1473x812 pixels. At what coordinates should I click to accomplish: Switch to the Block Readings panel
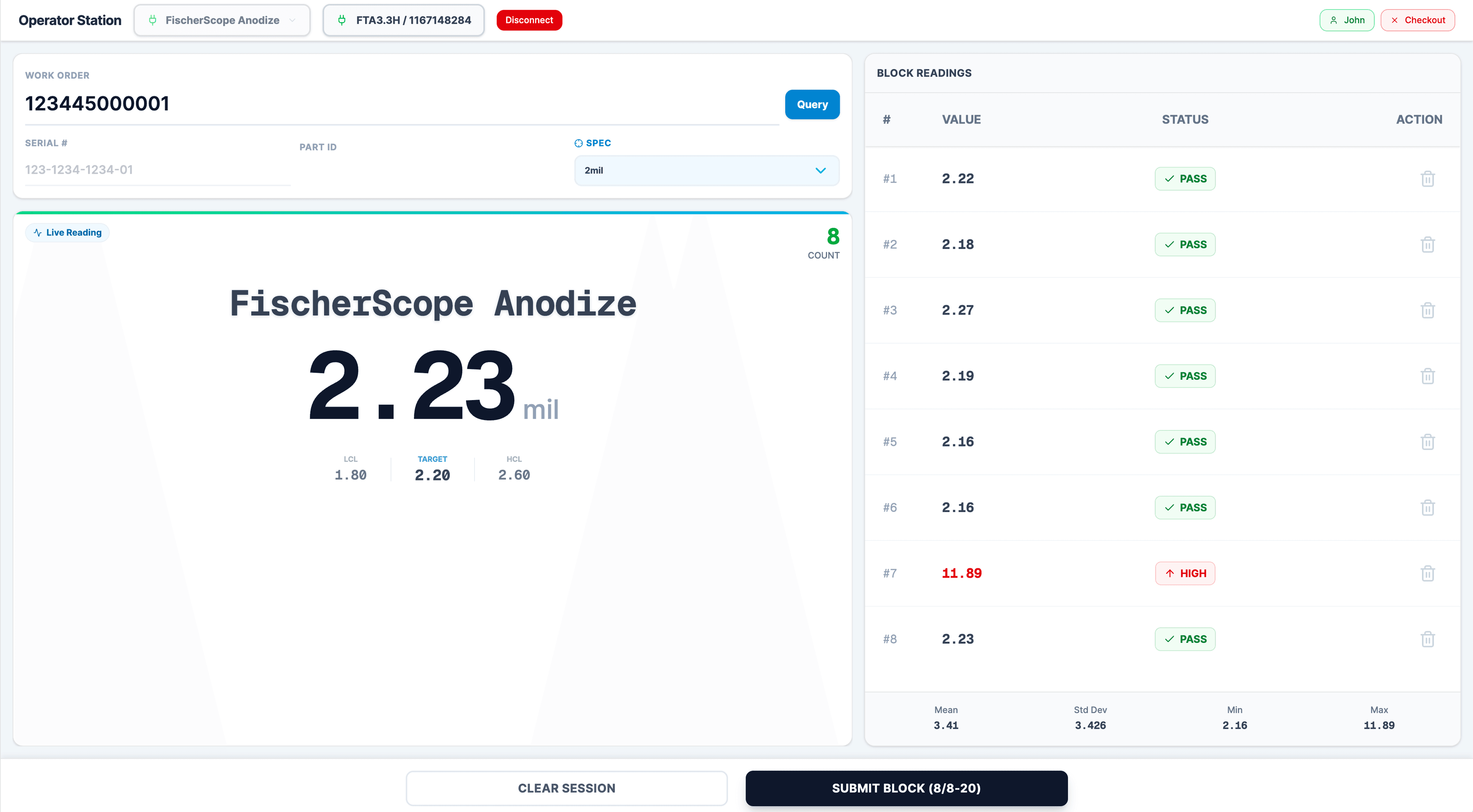[x=924, y=73]
